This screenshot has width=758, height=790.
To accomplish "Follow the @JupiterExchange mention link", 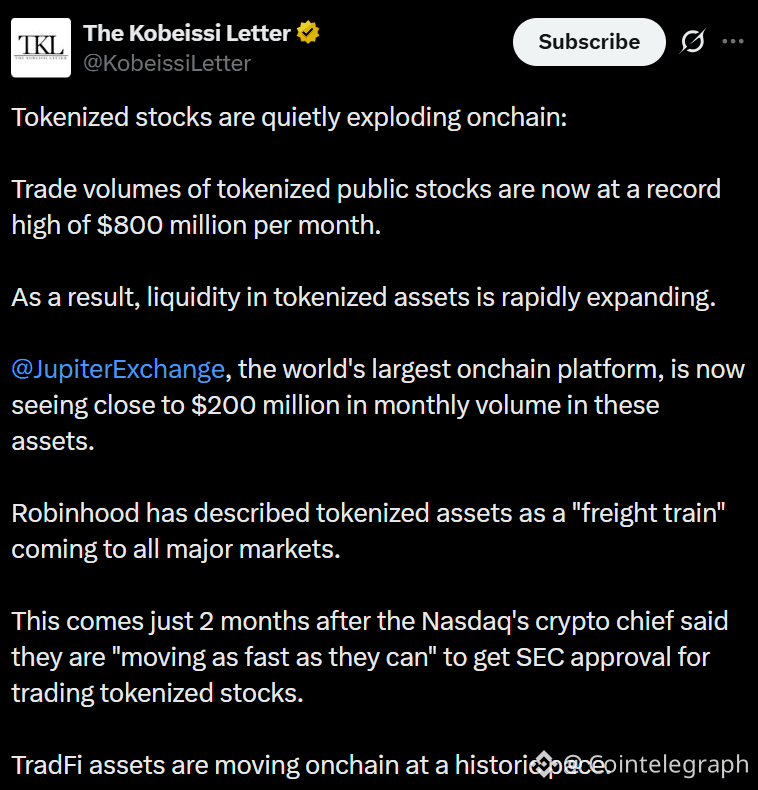I will tap(118, 369).
